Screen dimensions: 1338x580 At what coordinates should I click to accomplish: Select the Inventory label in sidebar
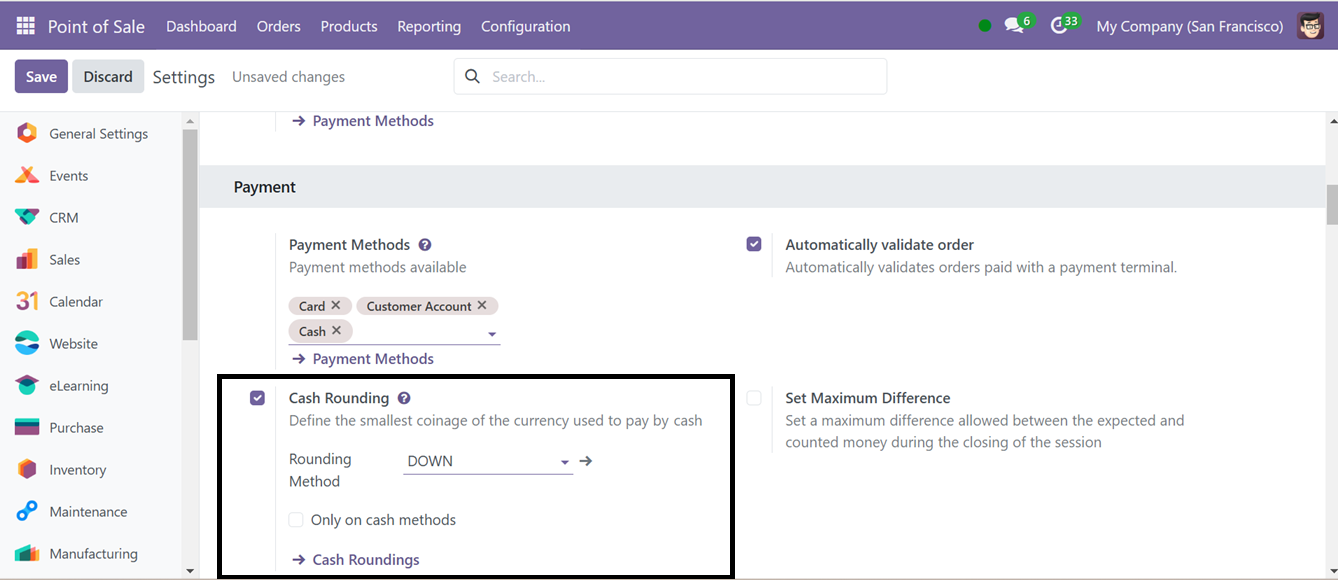click(77, 470)
